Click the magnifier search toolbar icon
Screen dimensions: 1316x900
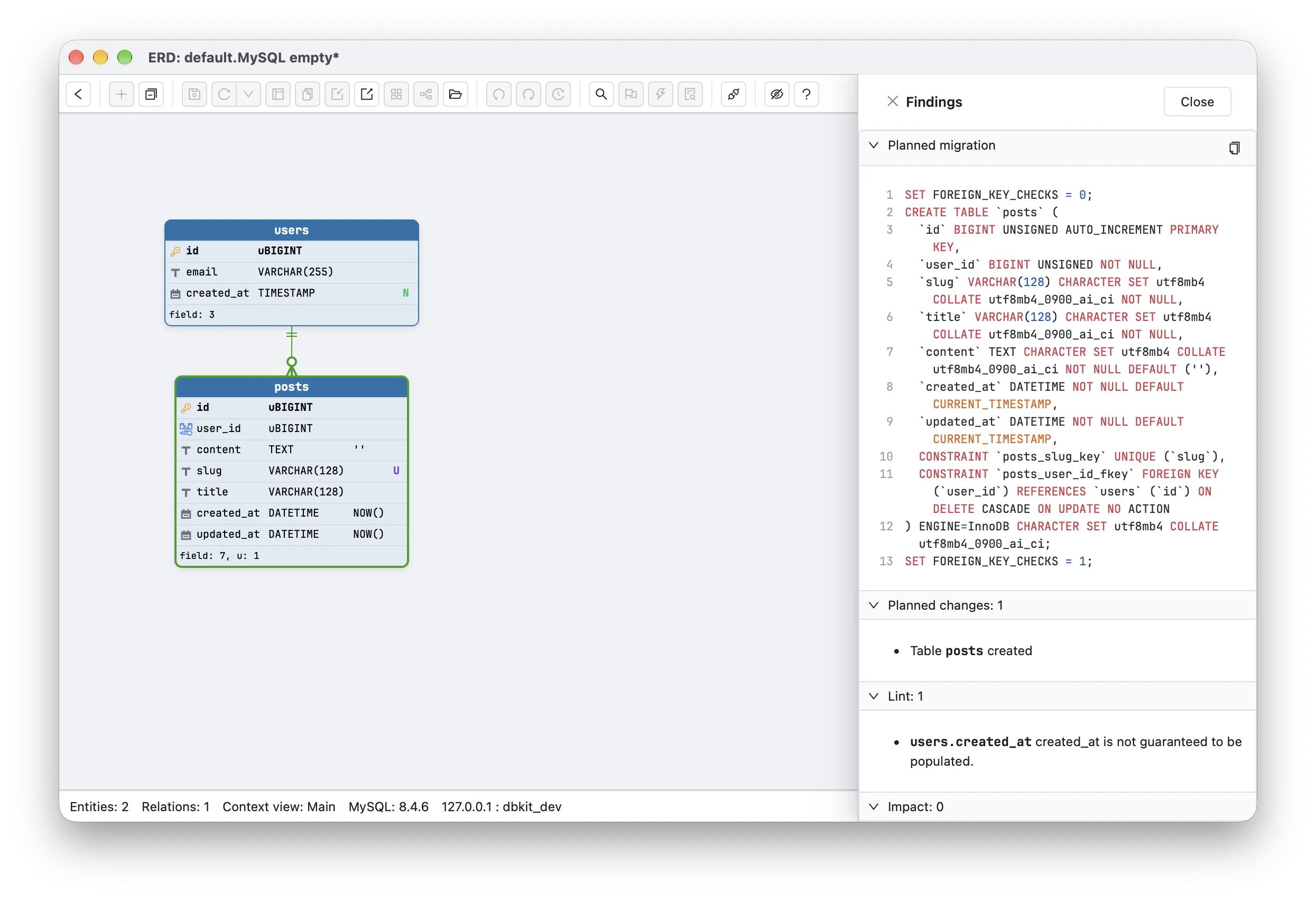[601, 94]
